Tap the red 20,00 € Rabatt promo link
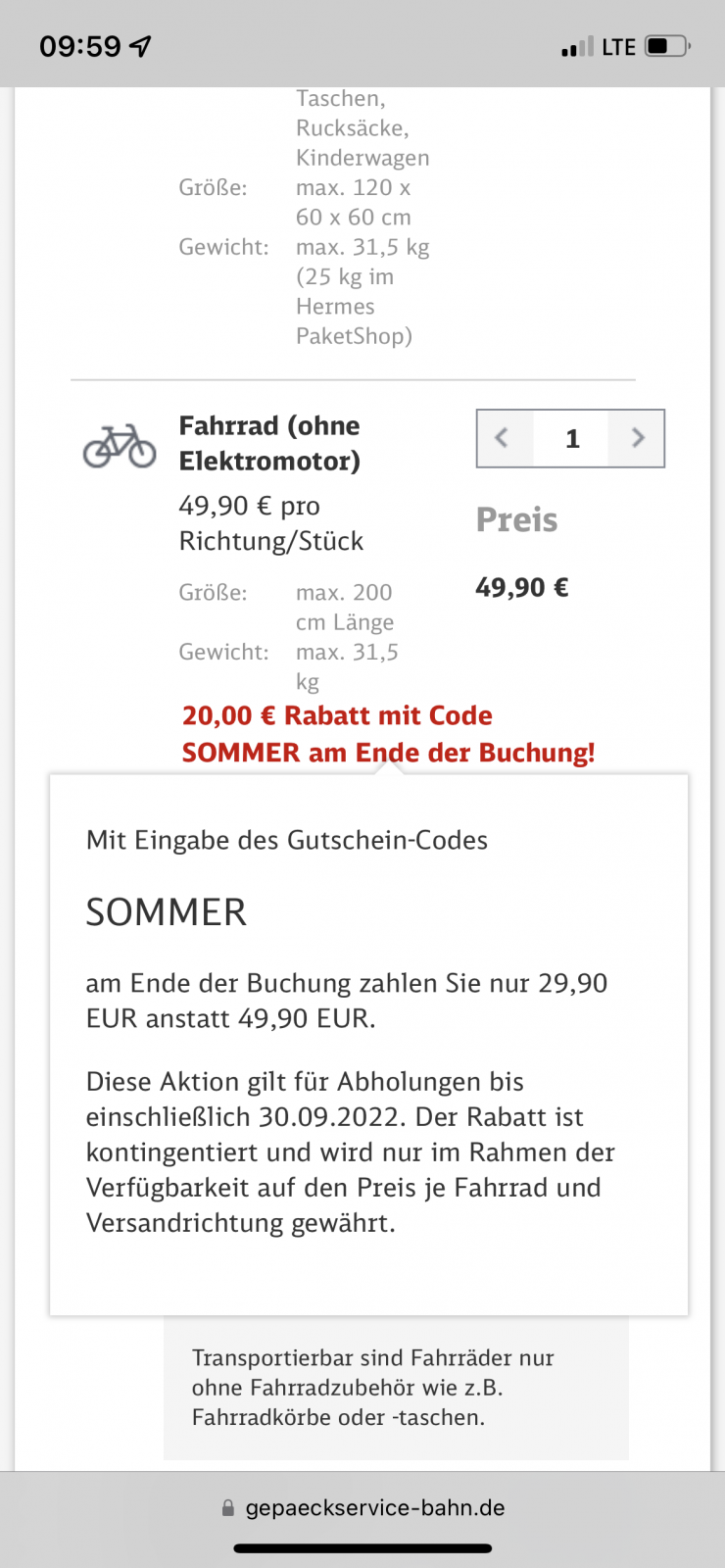This screenshot has width=725, height=1568. (x=388, y=734)
